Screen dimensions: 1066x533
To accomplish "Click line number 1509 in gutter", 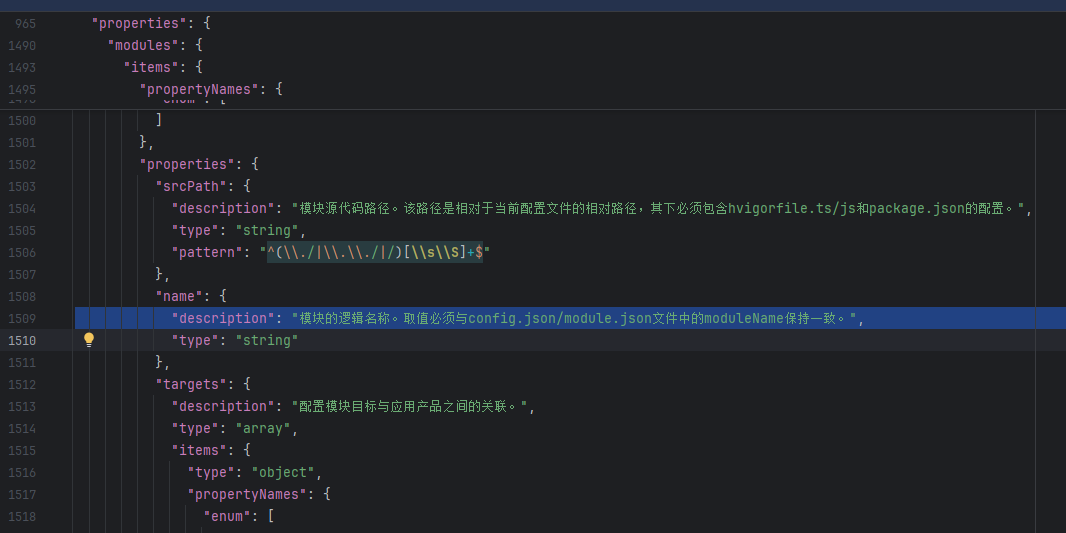I will pyautogui.click(x=22, y=318).
